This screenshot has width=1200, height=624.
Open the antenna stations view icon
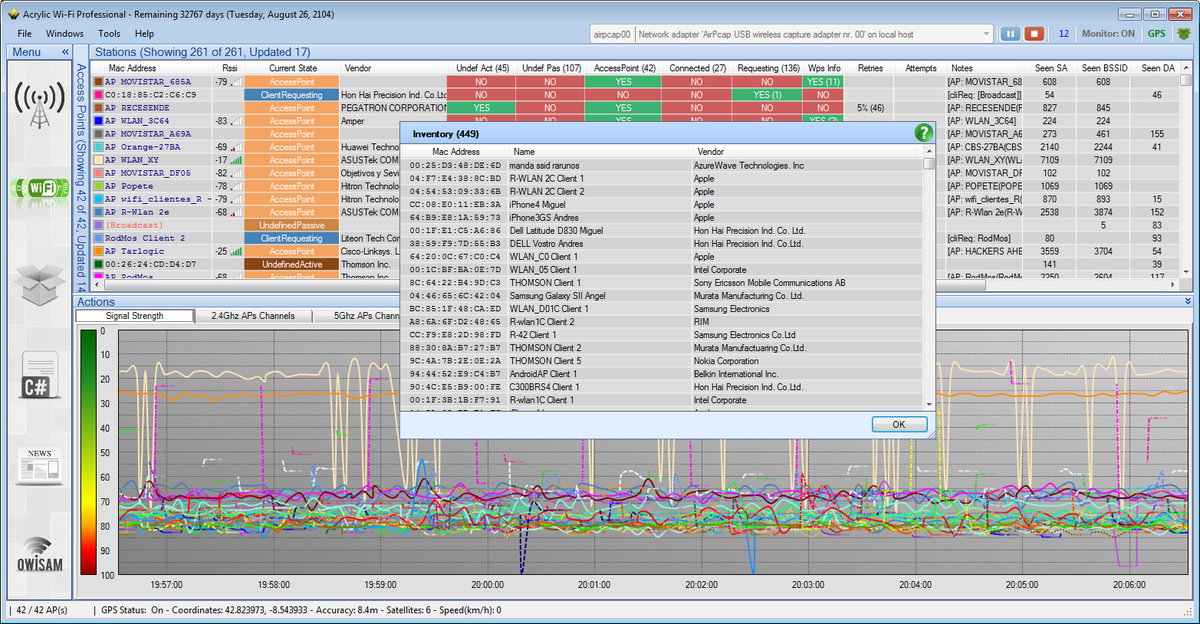click(x=39, y=103)
